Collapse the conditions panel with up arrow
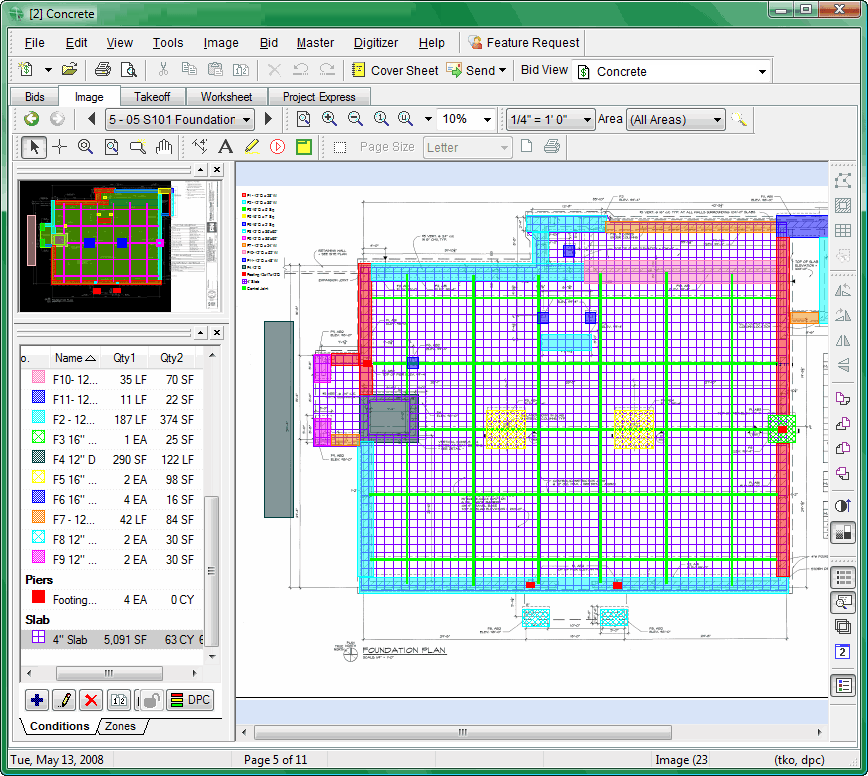868x776 pixels. pyautogui.click(x=200, y=332)
